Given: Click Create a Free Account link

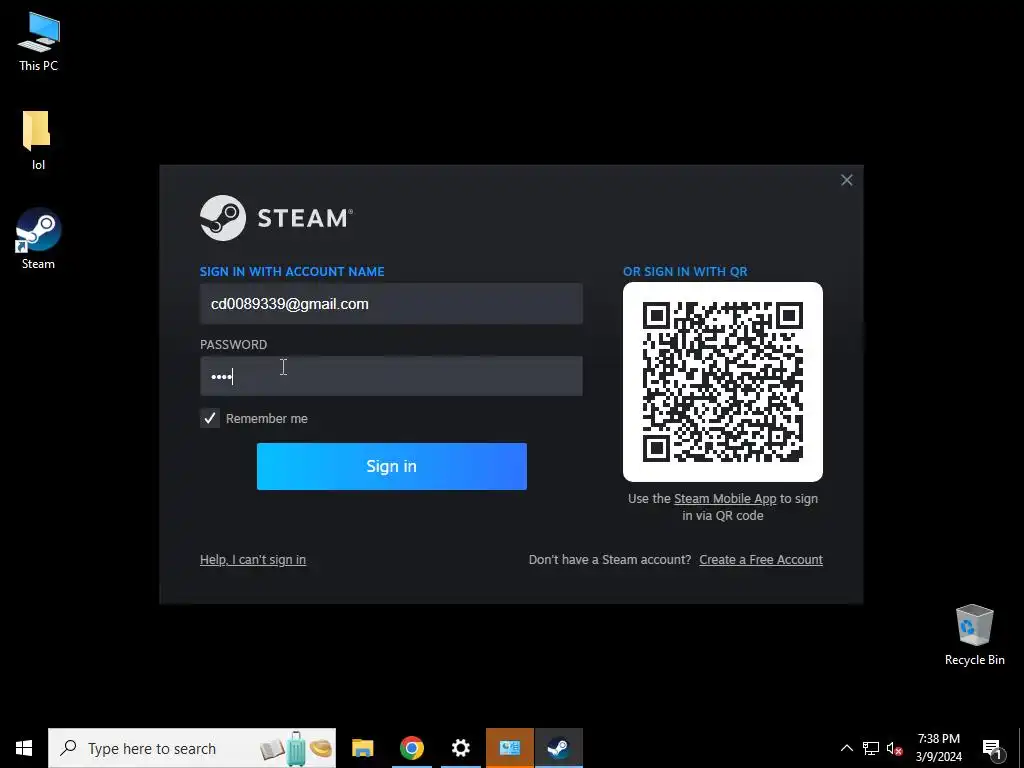Looking at the screenshot, I should tap(761, 560).
